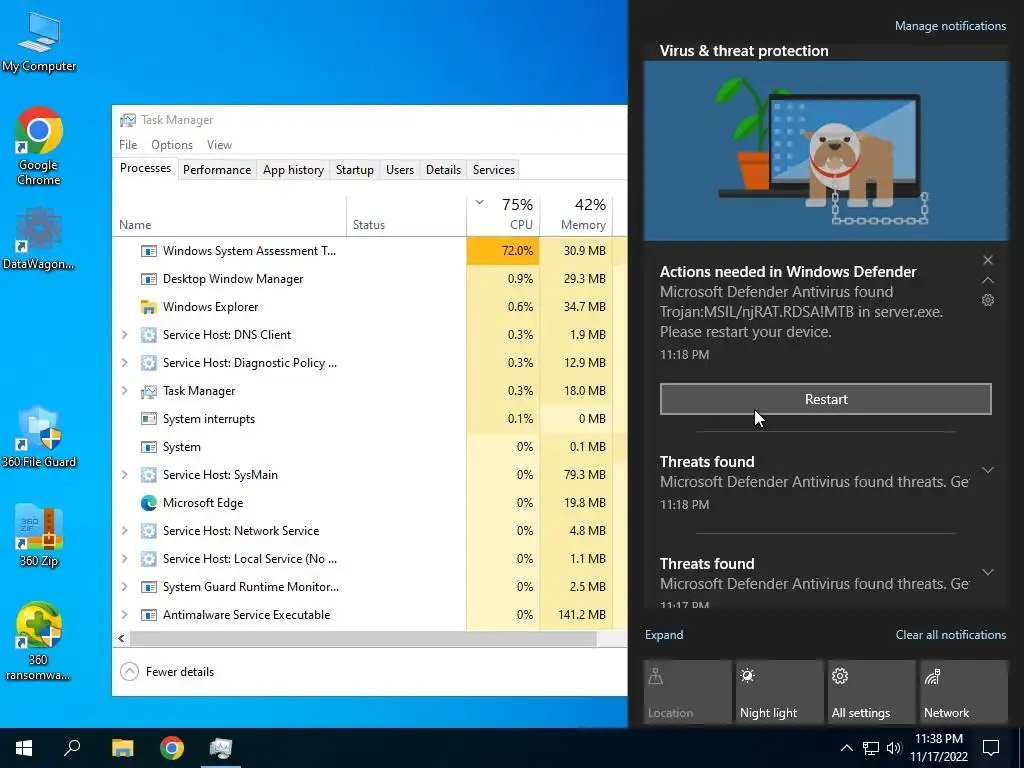The height and width of the screenshot is (768, 1024).
Task: Expand Service Host: Network Service row
Action: pyautogui.click(x=125, y=531)
